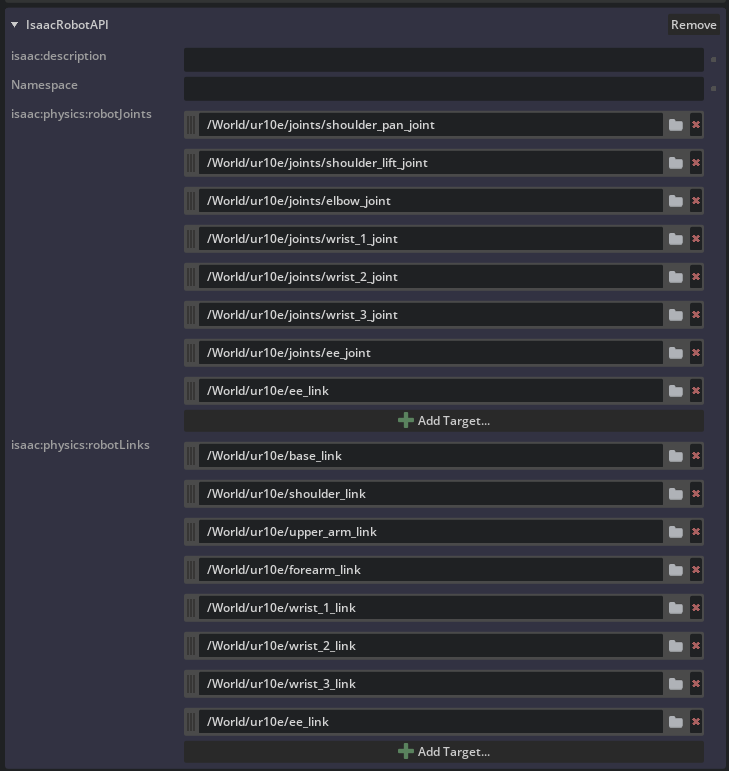Click the isaac:description text field
Screen dimensions: 729x771
click(x=443, y=59)
